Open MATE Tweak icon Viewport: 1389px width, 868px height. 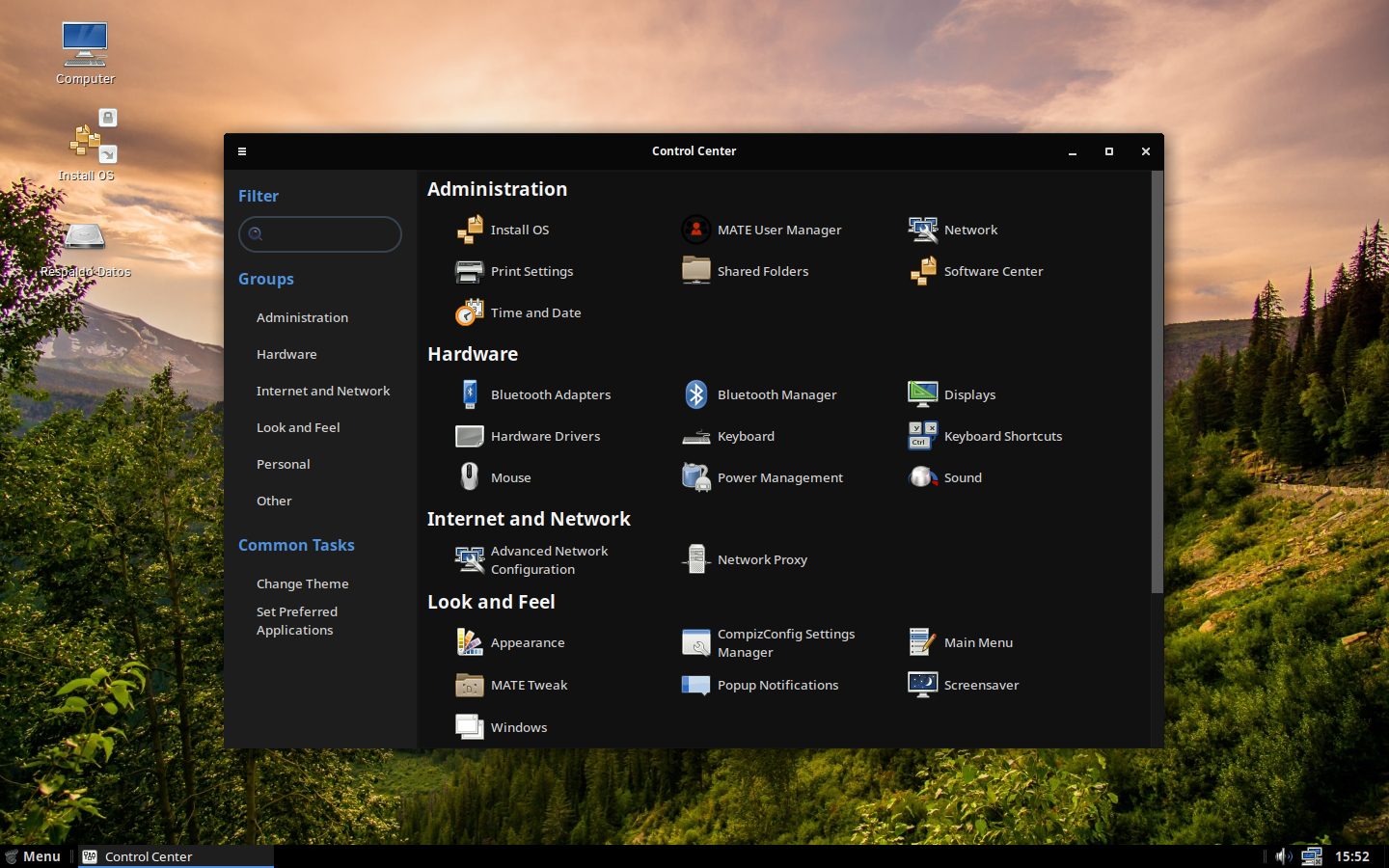coord(470,685)
